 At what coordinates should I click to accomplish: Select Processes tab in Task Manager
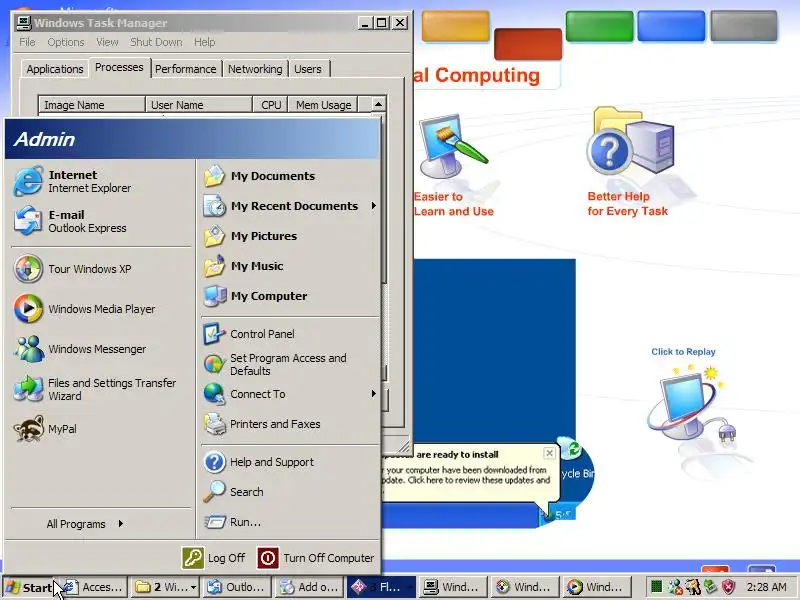[119, 67]
